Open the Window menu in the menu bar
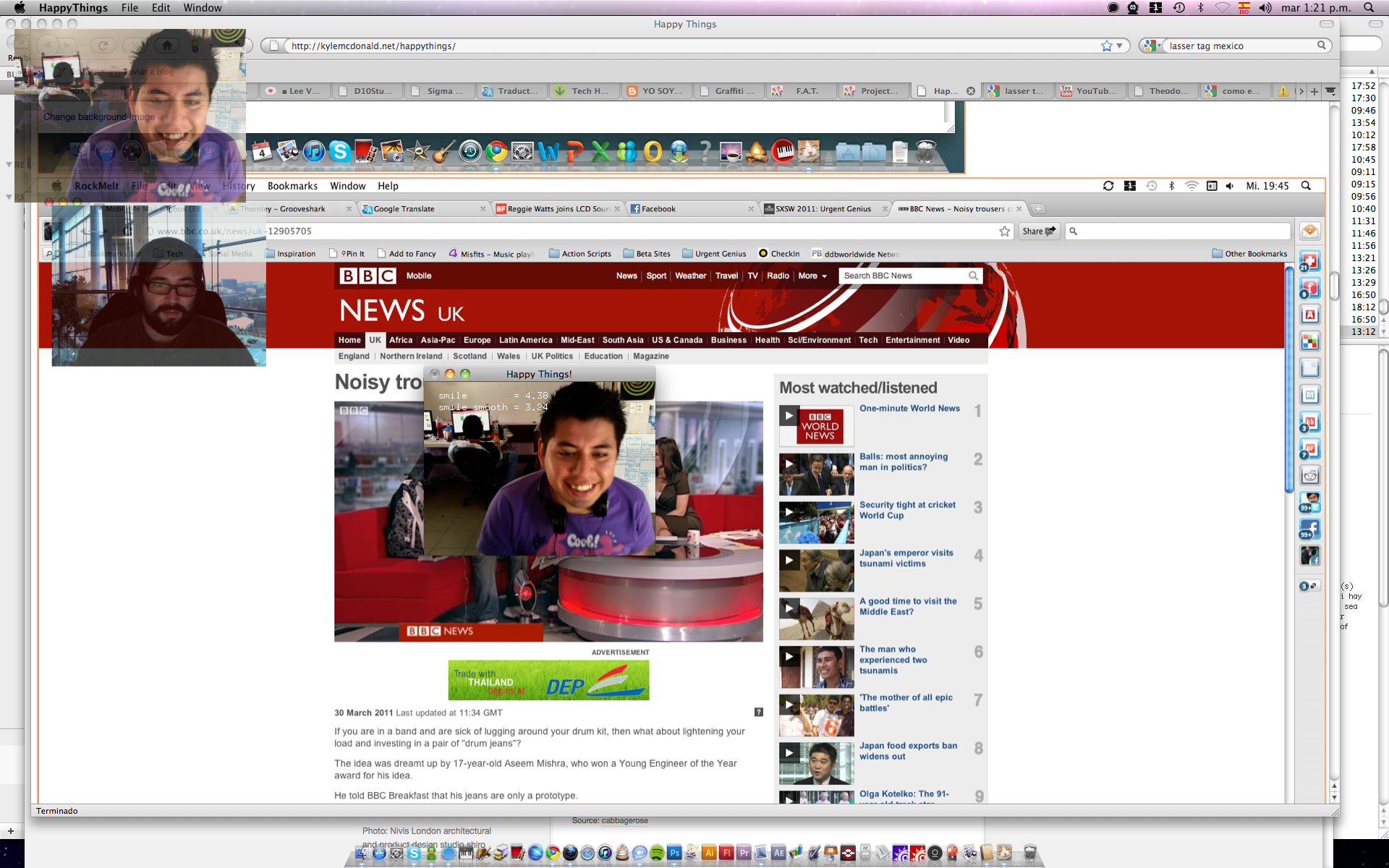Screen dimensions: 1389x868 (x=203, y=8)
